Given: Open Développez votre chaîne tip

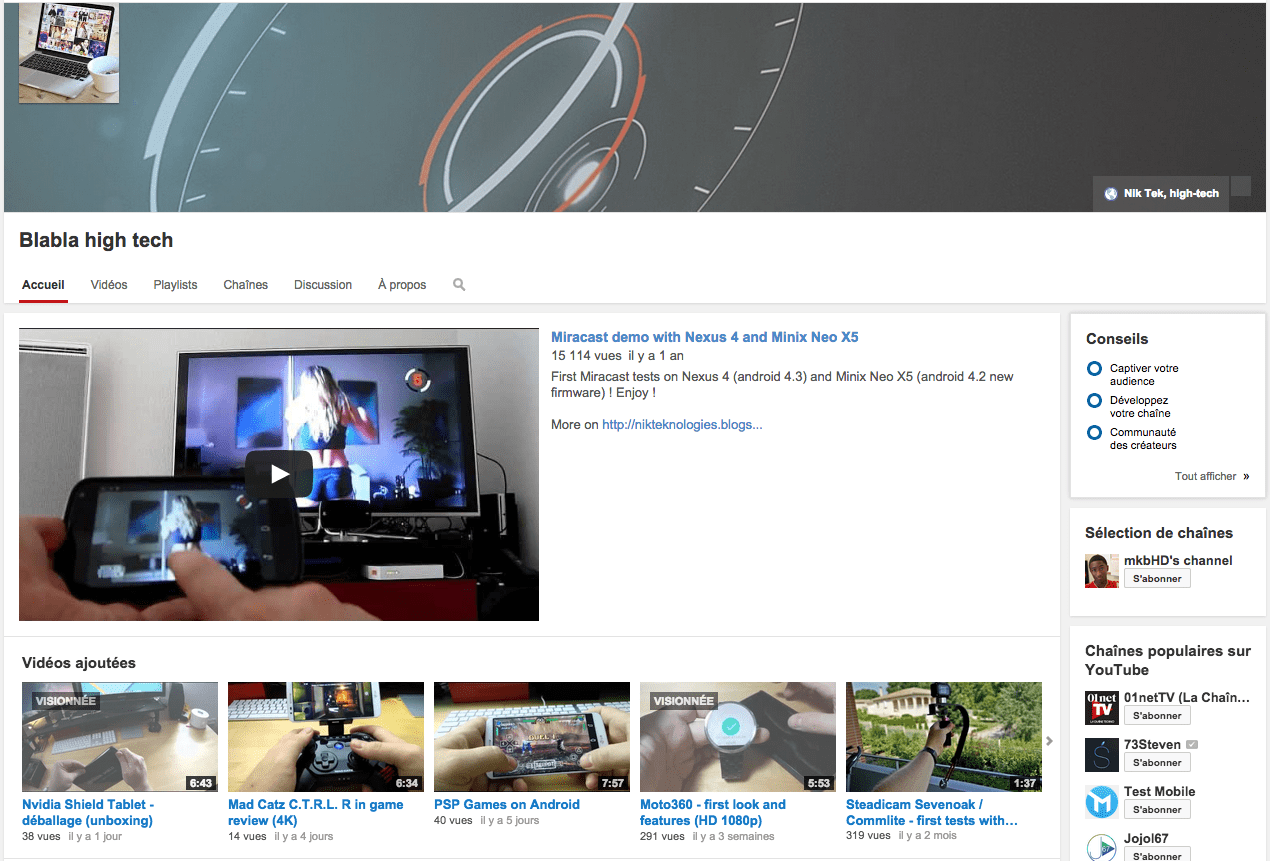Looking at the screenshot, I should [x=1140, y=407].
